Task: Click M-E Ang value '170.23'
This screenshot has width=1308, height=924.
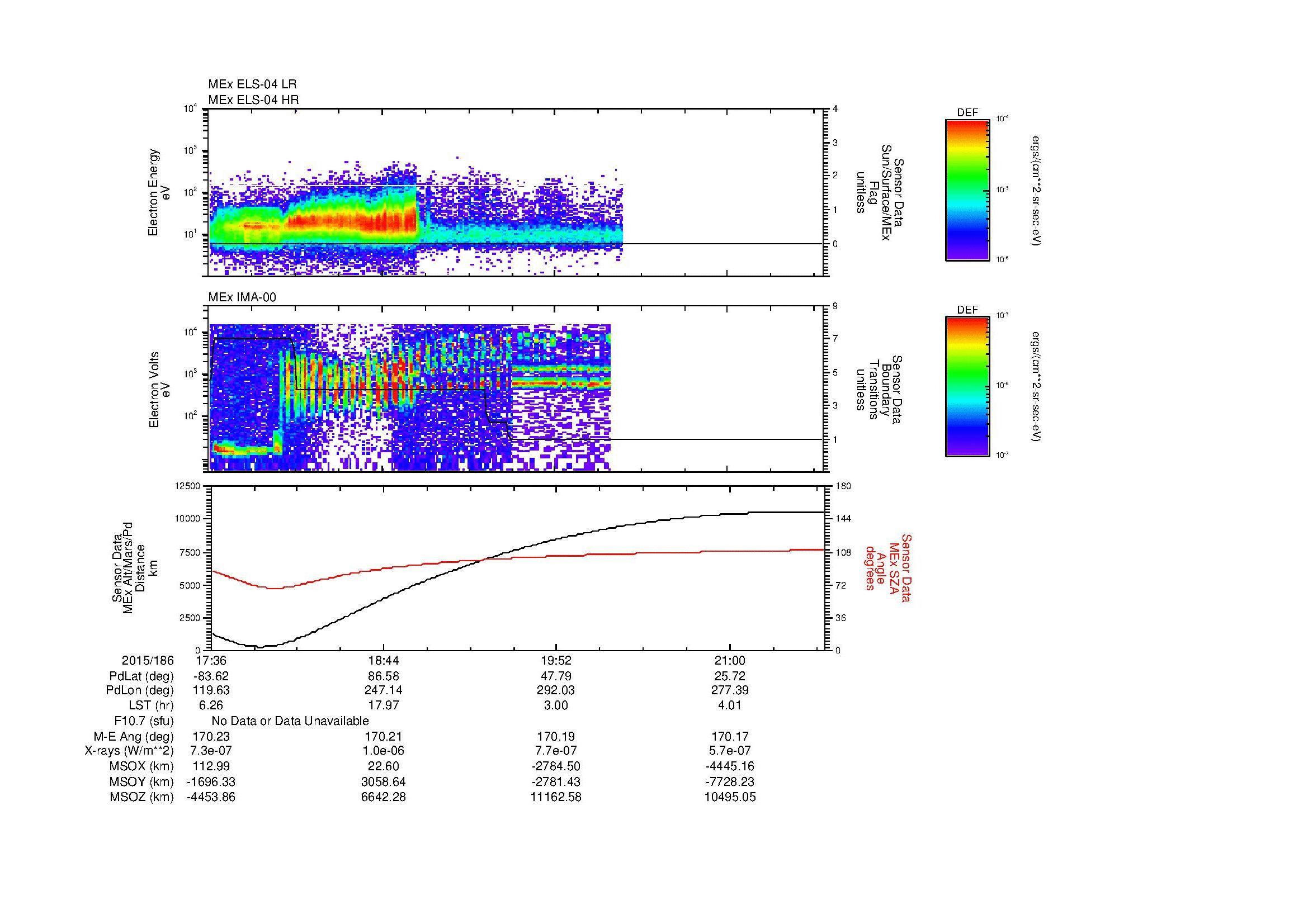Action: pyautogui.click(x=211, y=736)
